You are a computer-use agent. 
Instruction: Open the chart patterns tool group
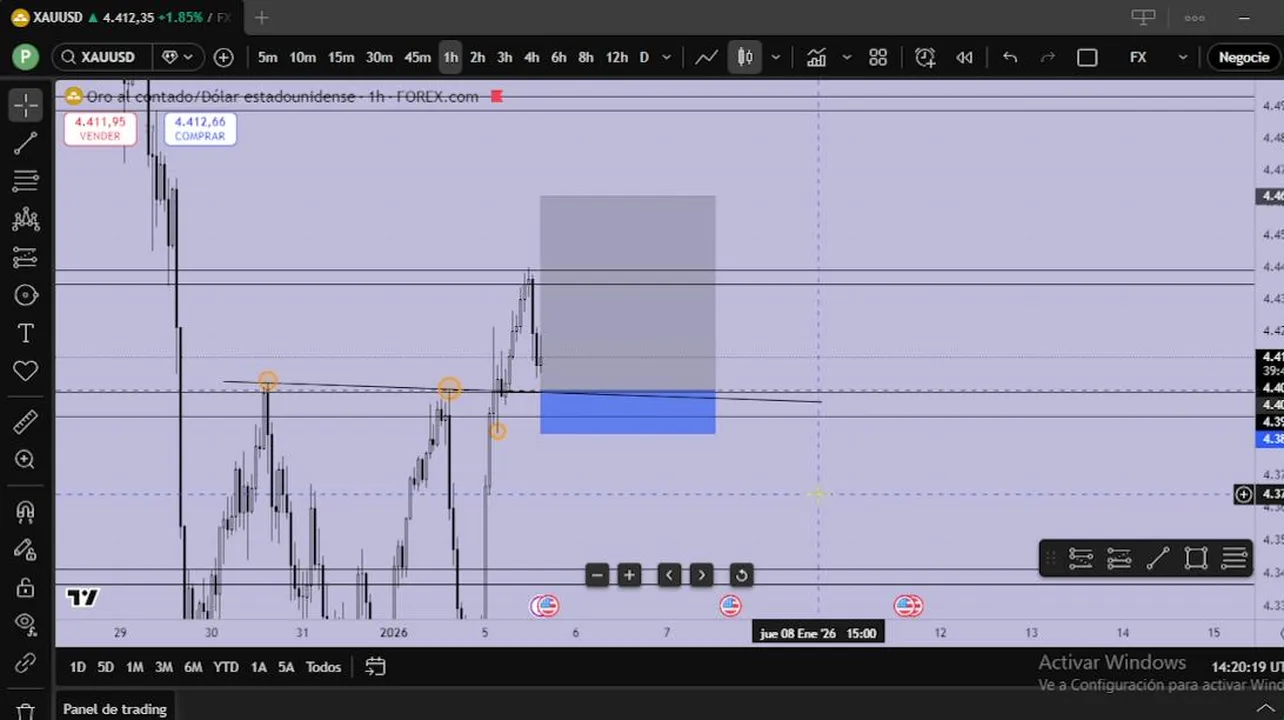click(25, 219)
